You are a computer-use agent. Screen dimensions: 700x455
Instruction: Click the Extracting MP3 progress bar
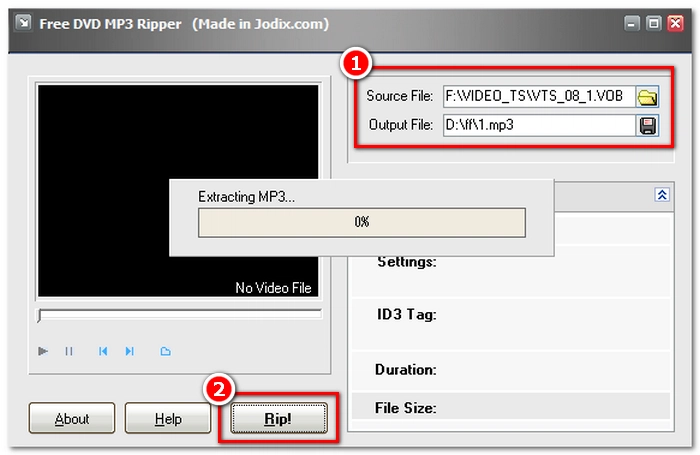pyautogui.click(x=362, y=222)
